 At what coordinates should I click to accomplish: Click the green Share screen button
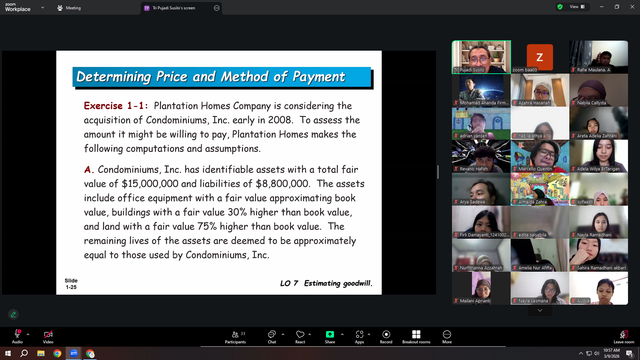tap(330, 337)
